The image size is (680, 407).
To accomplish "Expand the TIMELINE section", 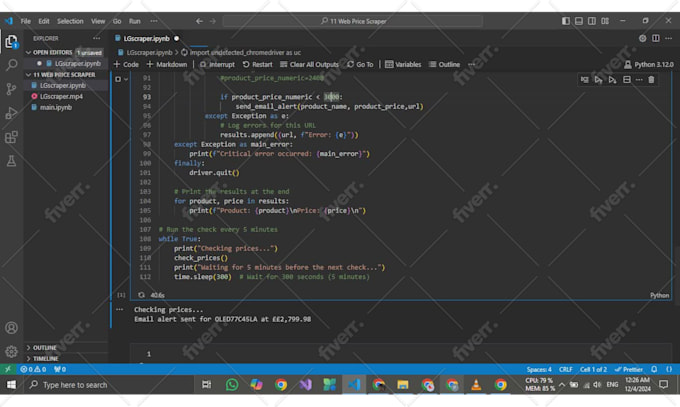I will point(45,358).
